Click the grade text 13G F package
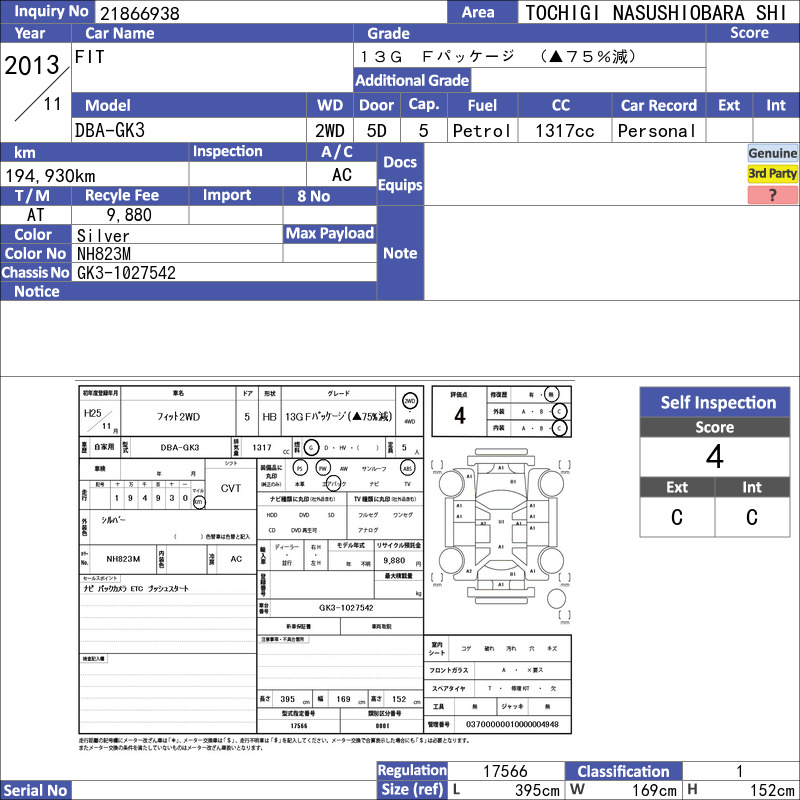 click(437, 56)
